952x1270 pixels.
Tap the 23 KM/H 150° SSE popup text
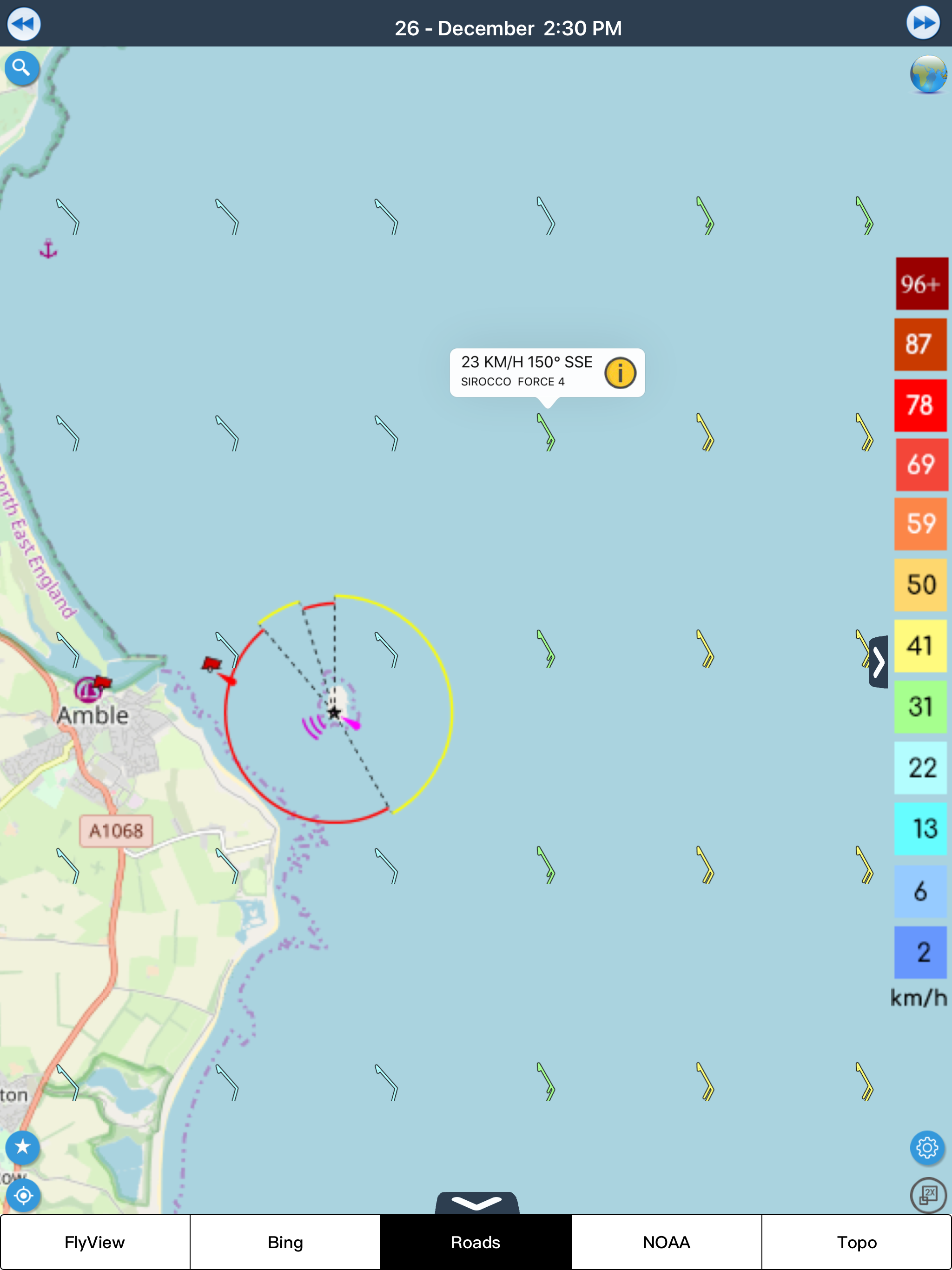coord(527,362)
